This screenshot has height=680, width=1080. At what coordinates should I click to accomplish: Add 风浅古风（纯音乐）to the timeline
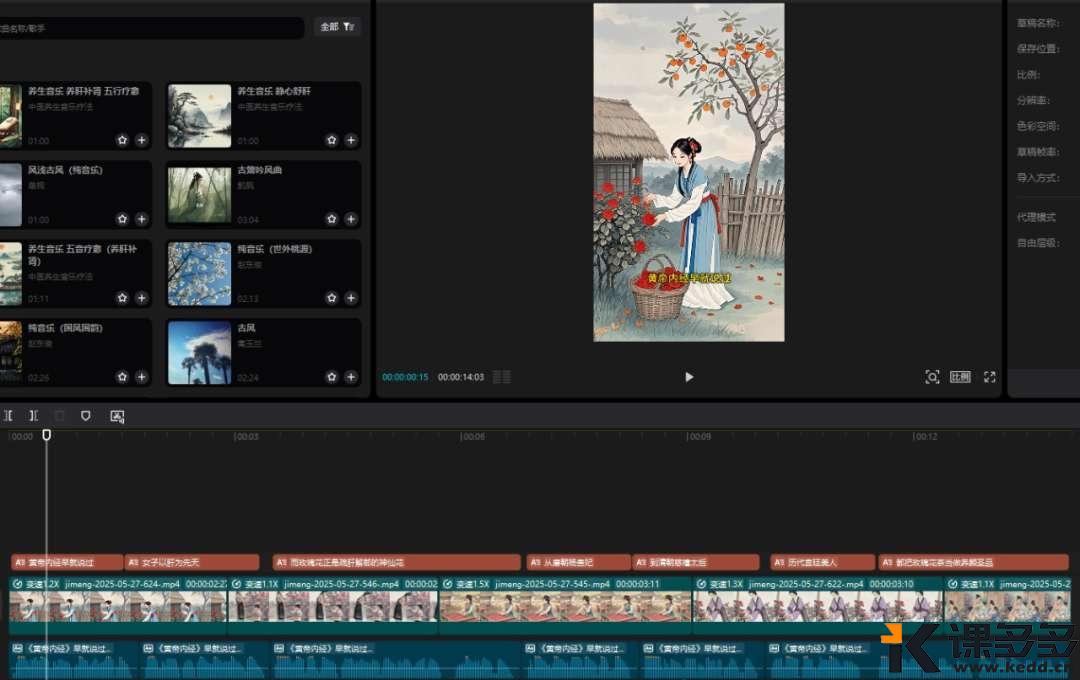(141, 219)
